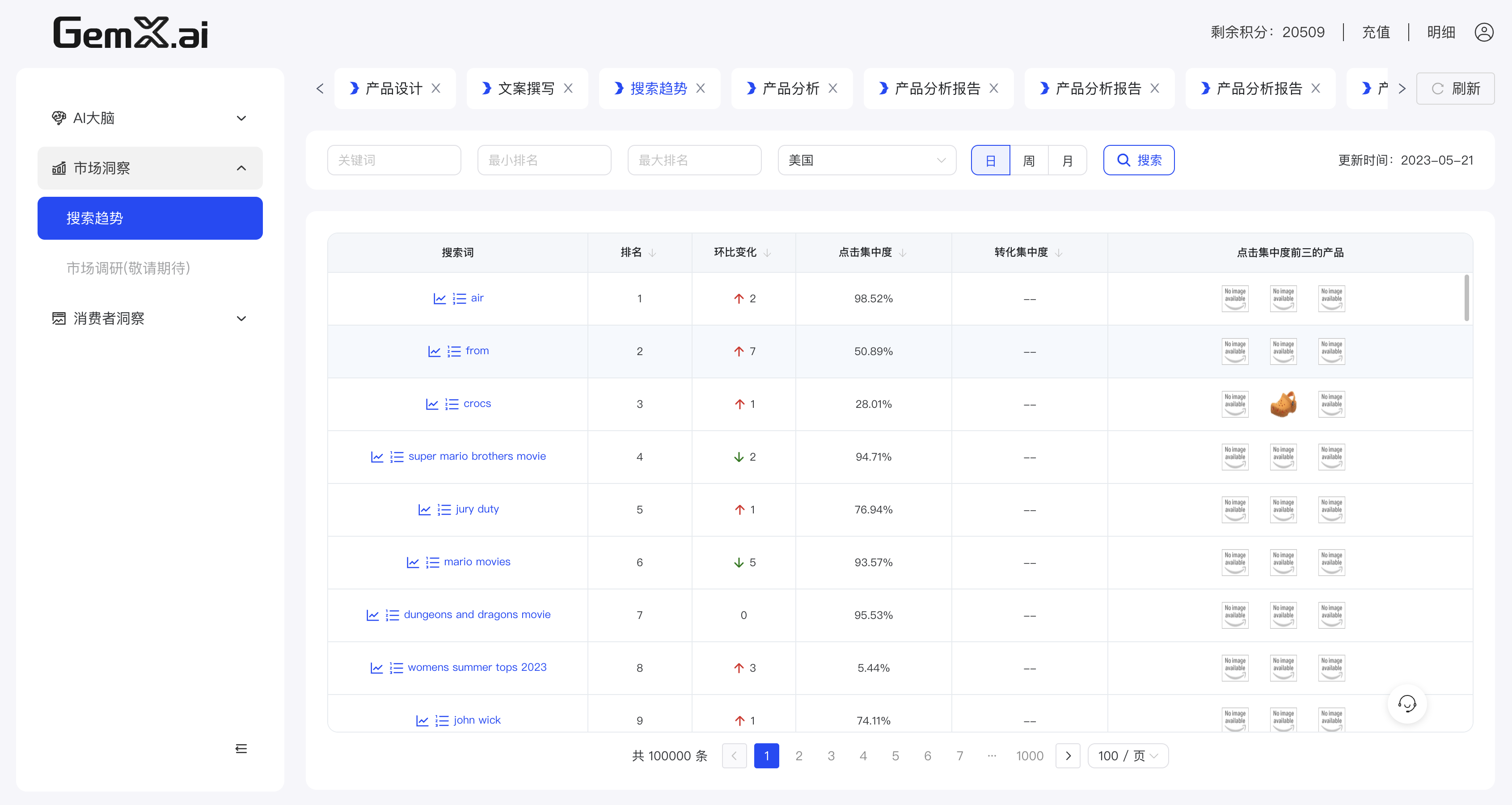Open the 明细 details link
1512x805 pixels.
pos(1441,32)
